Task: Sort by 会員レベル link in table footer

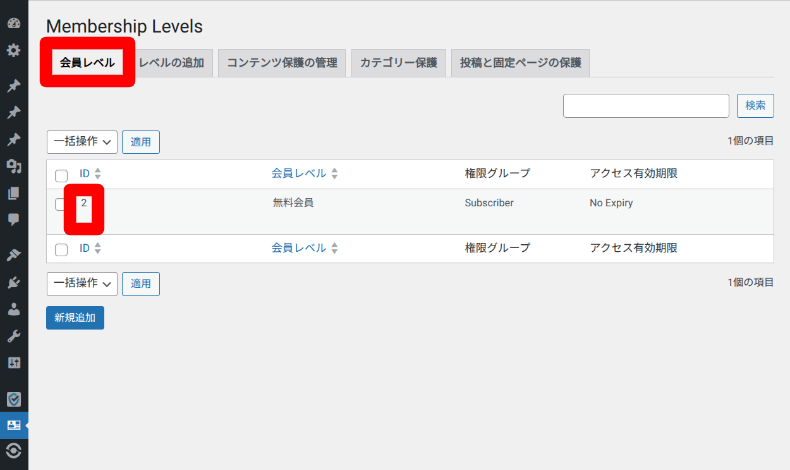Action: tap(299, 248)
